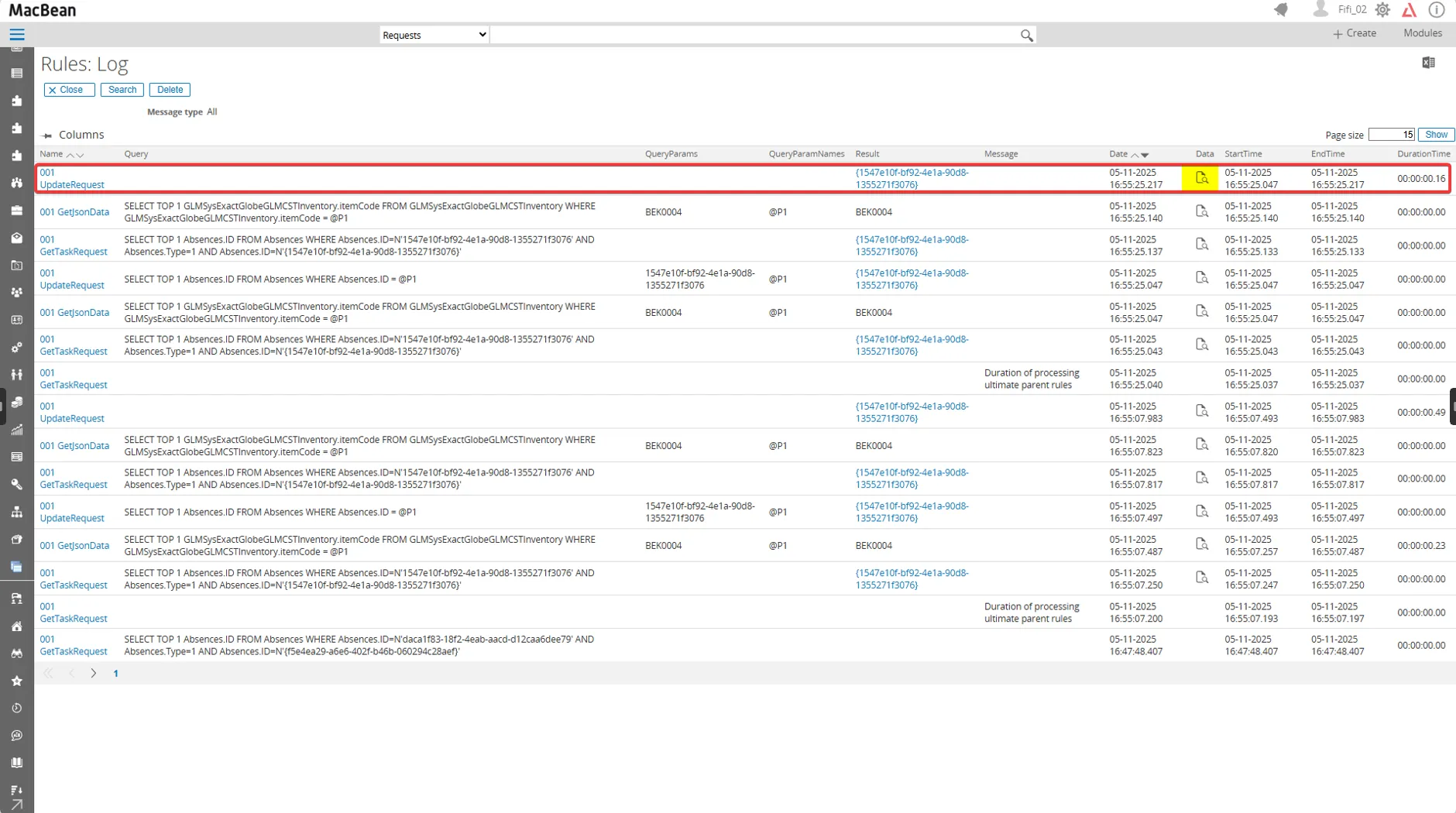1456x813 pixels.
Task: Expand the Columns section
Action: (83, 134)
